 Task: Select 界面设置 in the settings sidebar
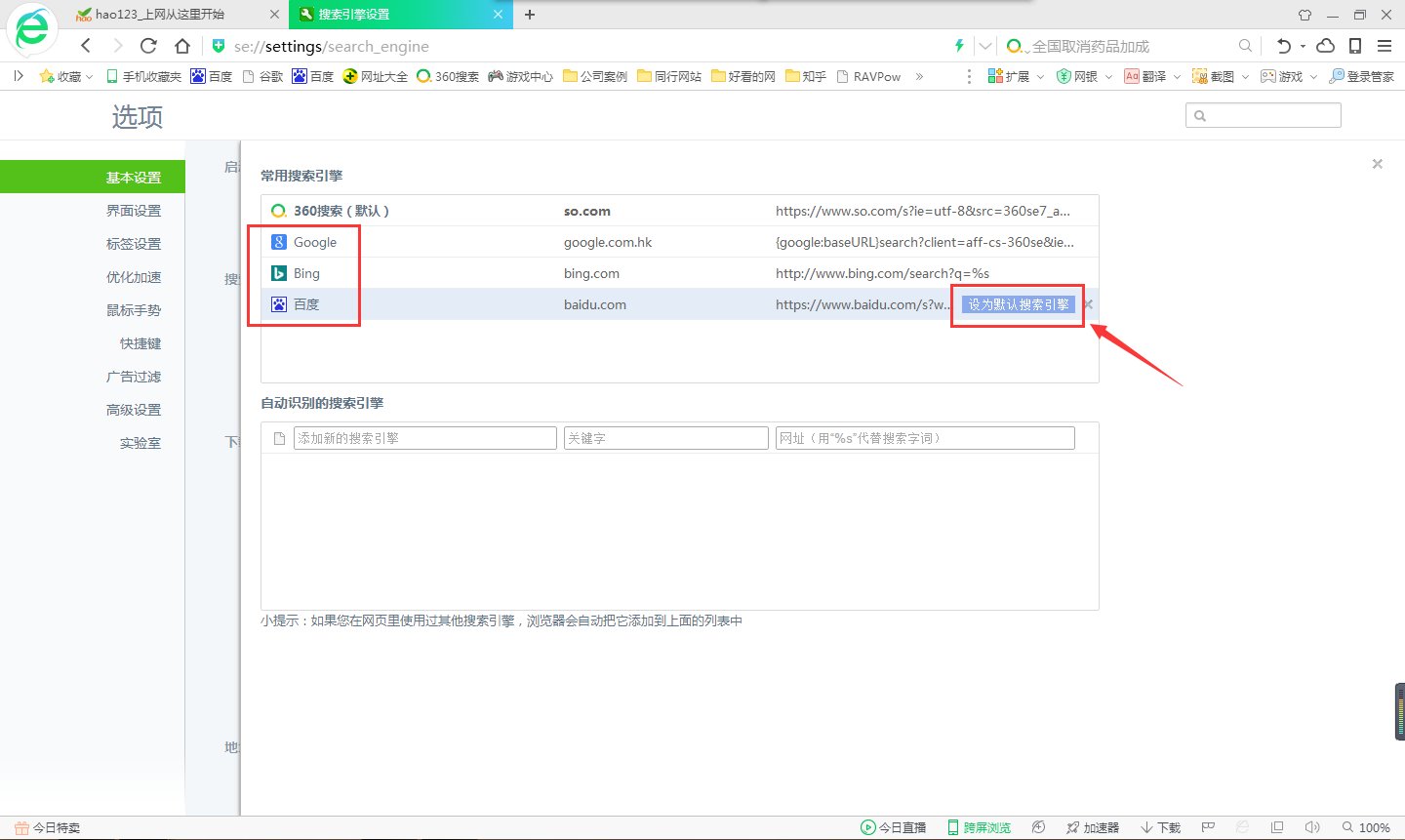click(x=134, y=211)
